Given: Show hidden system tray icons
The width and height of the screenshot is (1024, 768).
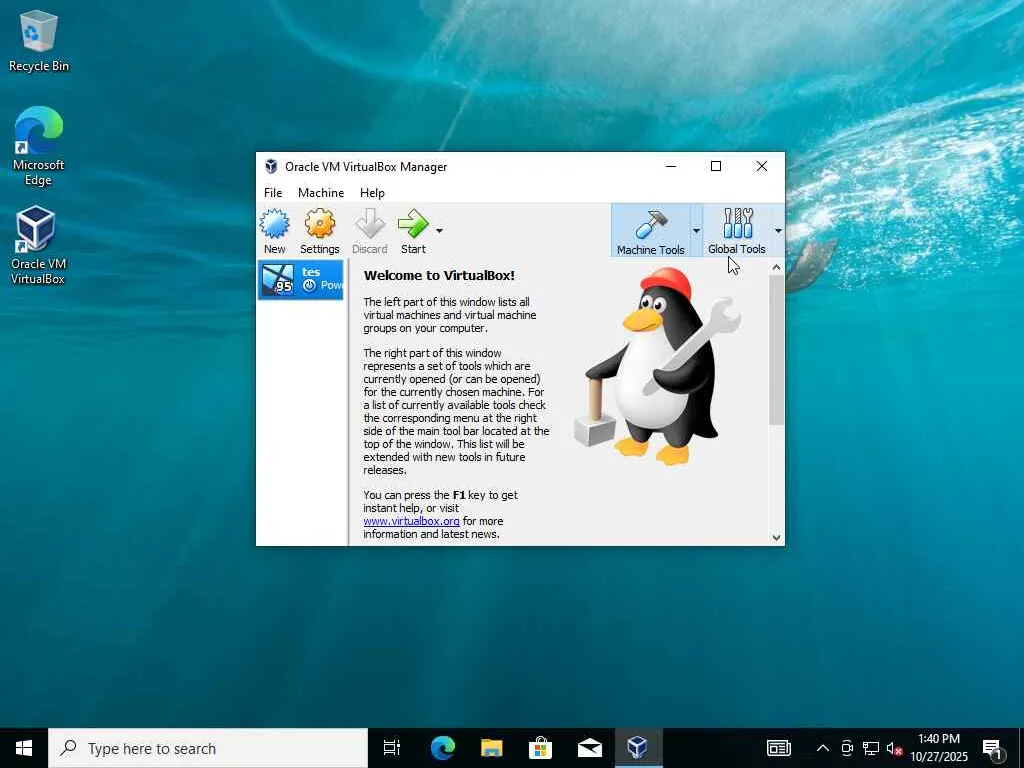Looking at the screenshot, I should click(x=823, y=748).
